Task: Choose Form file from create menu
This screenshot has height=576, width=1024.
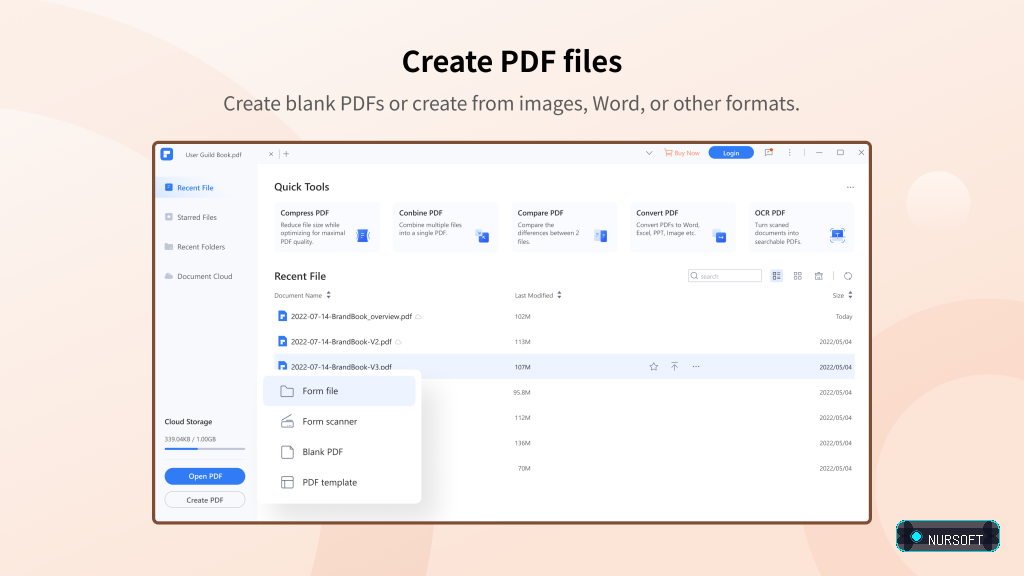Action: (x=339, y=391)
